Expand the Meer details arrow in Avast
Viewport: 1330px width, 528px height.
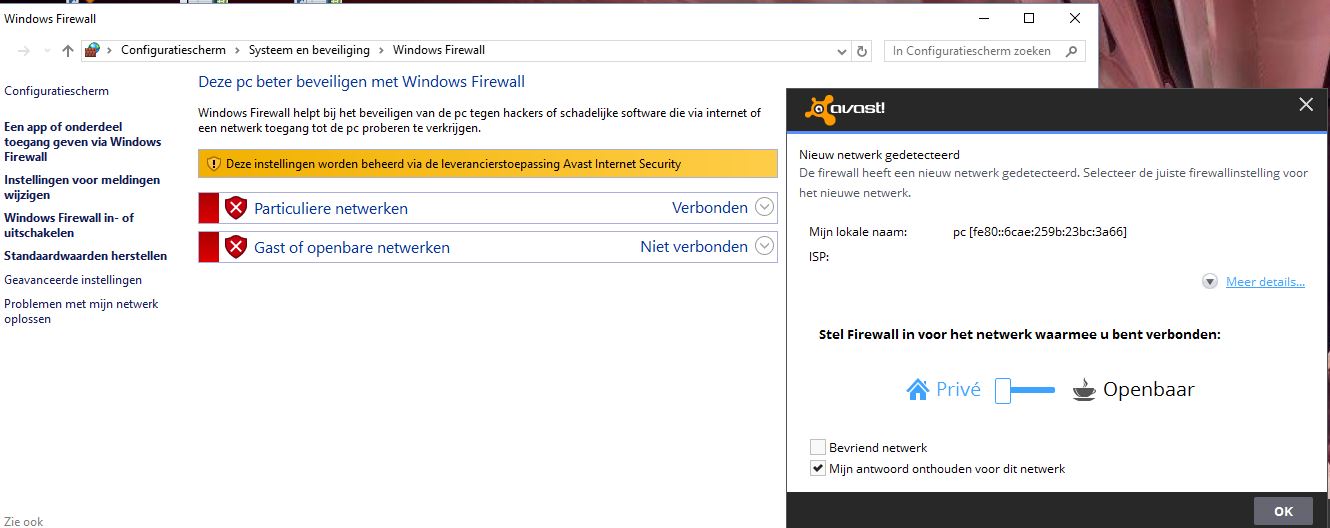pyautogui.click(x=1210, y=282)
